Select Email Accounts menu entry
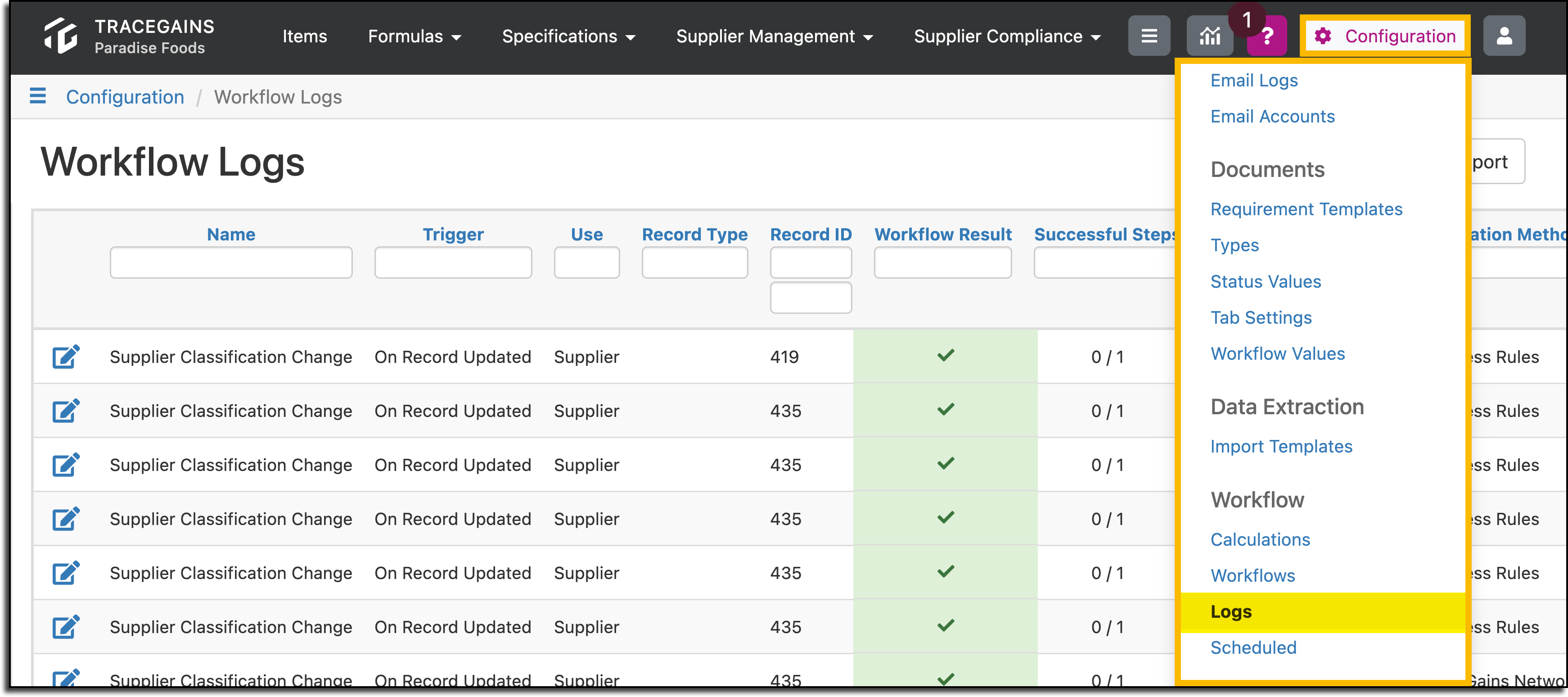Screen dimensions: 1568x697 pyautogui.click(x=1272, y=116)
